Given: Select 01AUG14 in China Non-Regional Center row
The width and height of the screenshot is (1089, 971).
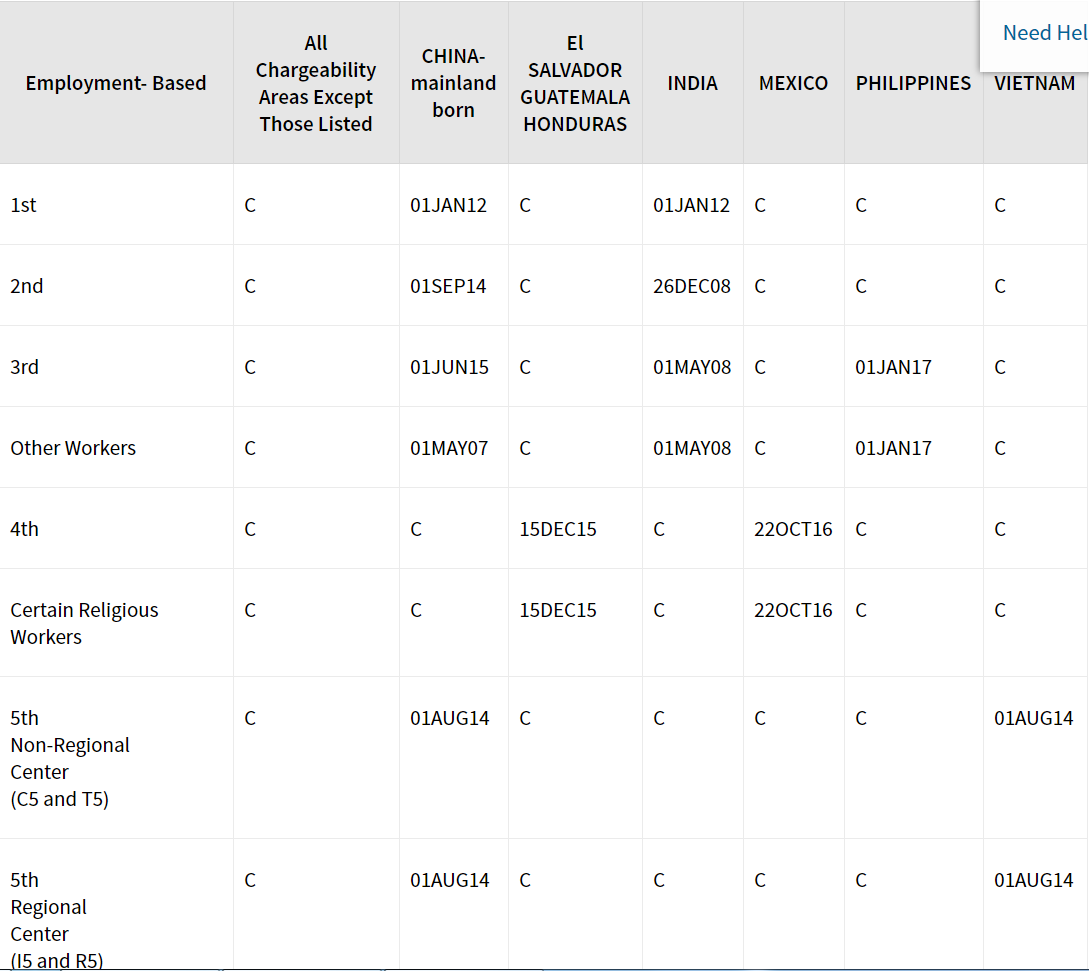Looking at the screenshot, I should [450, 718].
